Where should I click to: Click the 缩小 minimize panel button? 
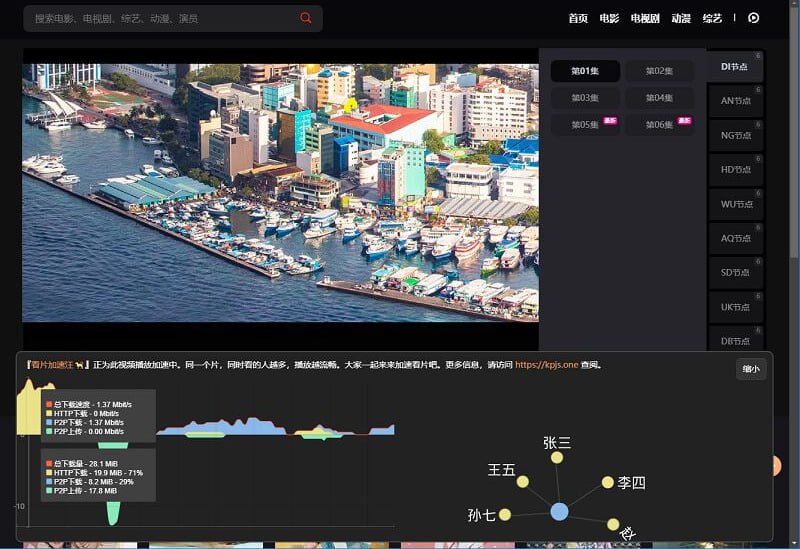[x=750, y=369]
